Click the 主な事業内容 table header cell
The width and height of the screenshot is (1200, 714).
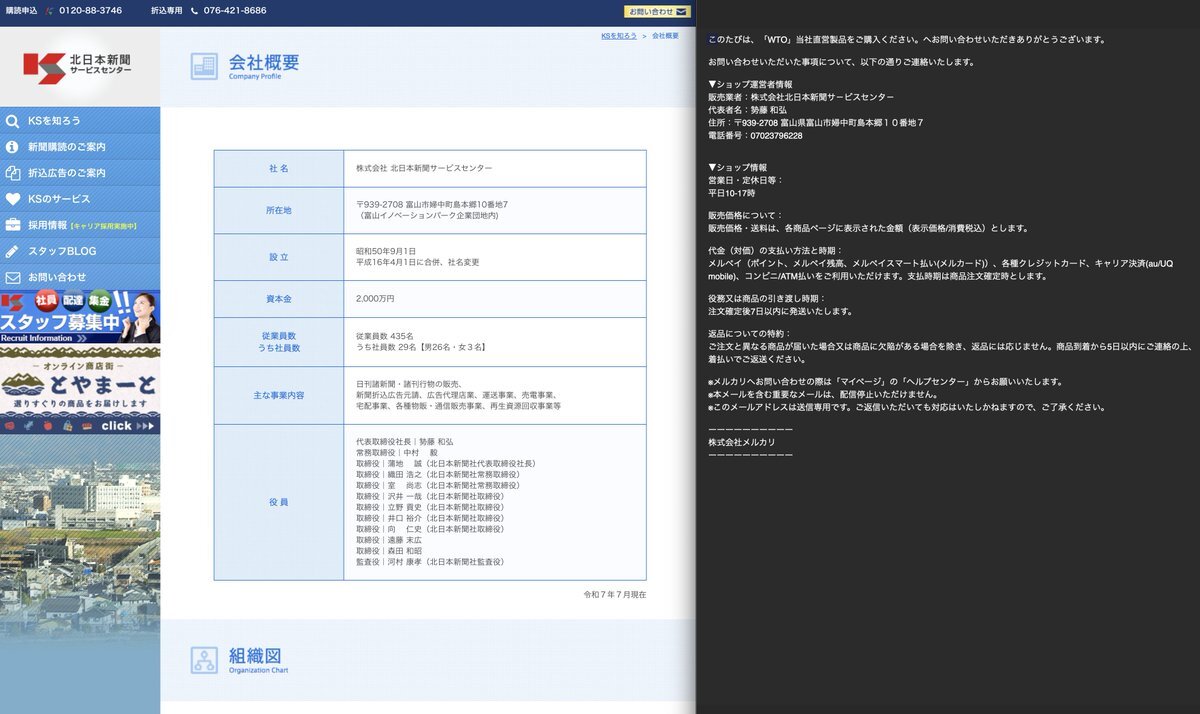click(x=279, y=395)
